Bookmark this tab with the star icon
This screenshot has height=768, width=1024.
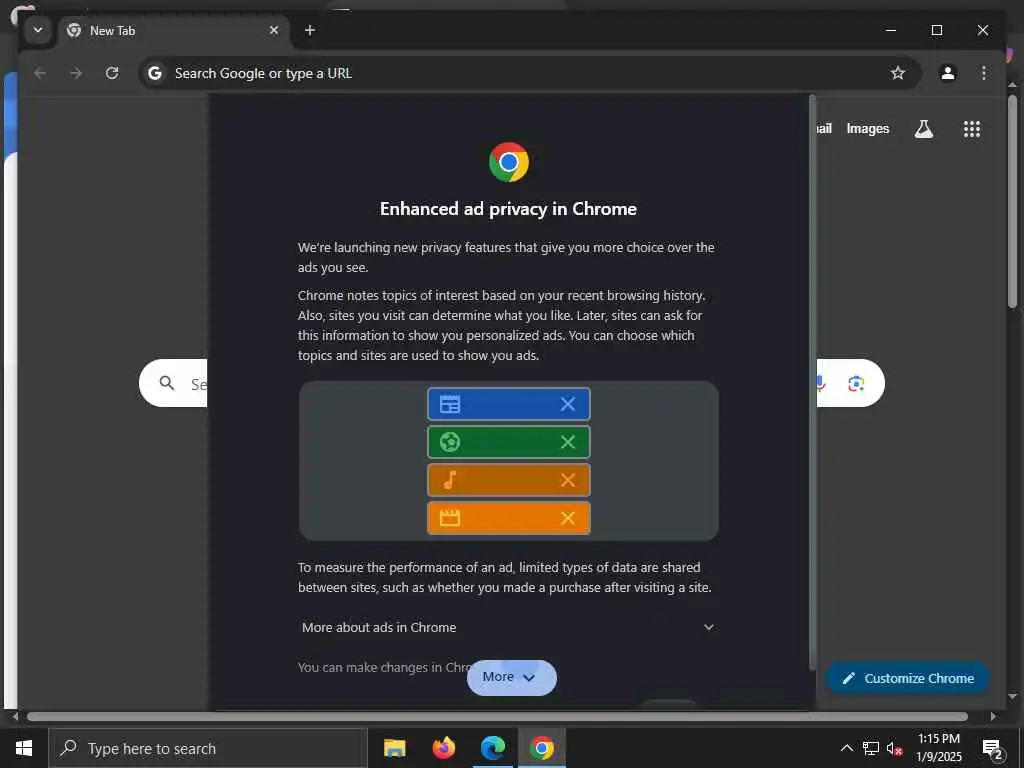pyautogui.click(x=898, y=73)
